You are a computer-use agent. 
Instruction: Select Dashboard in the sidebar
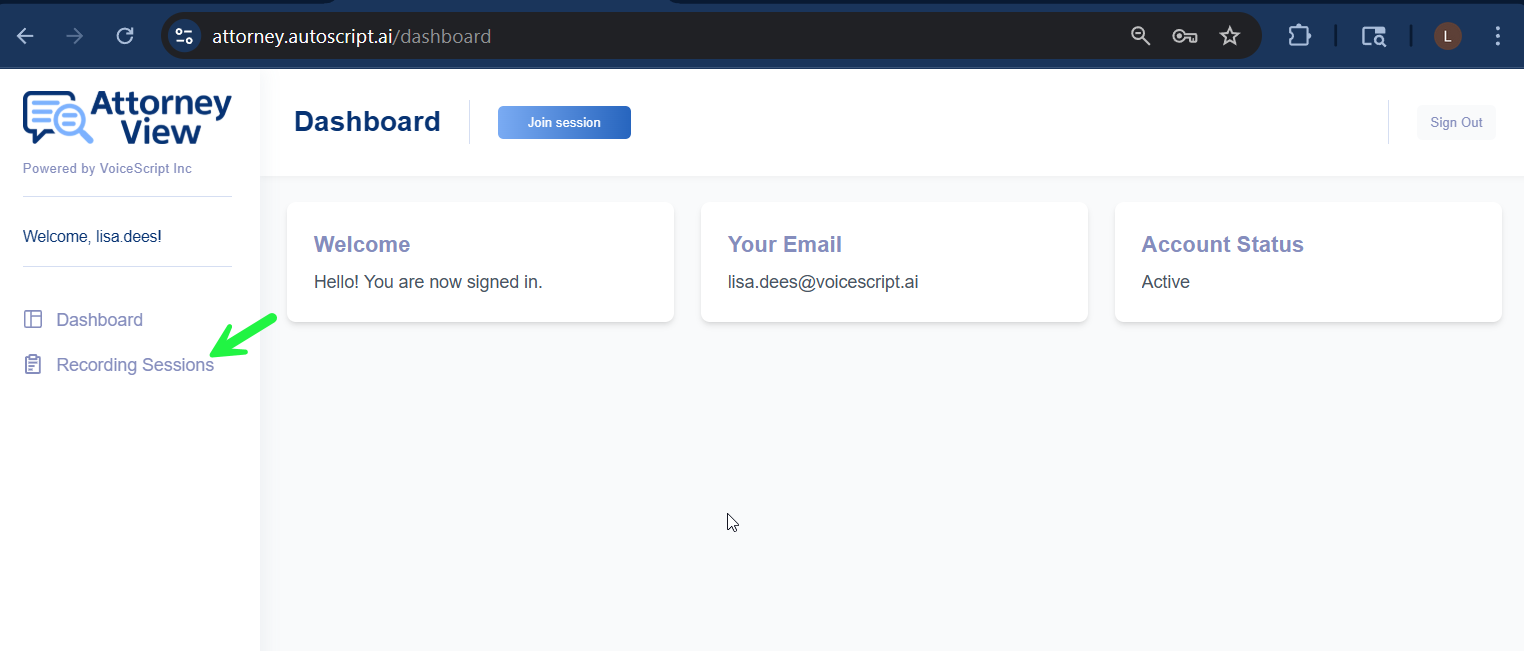pos(99,320)
